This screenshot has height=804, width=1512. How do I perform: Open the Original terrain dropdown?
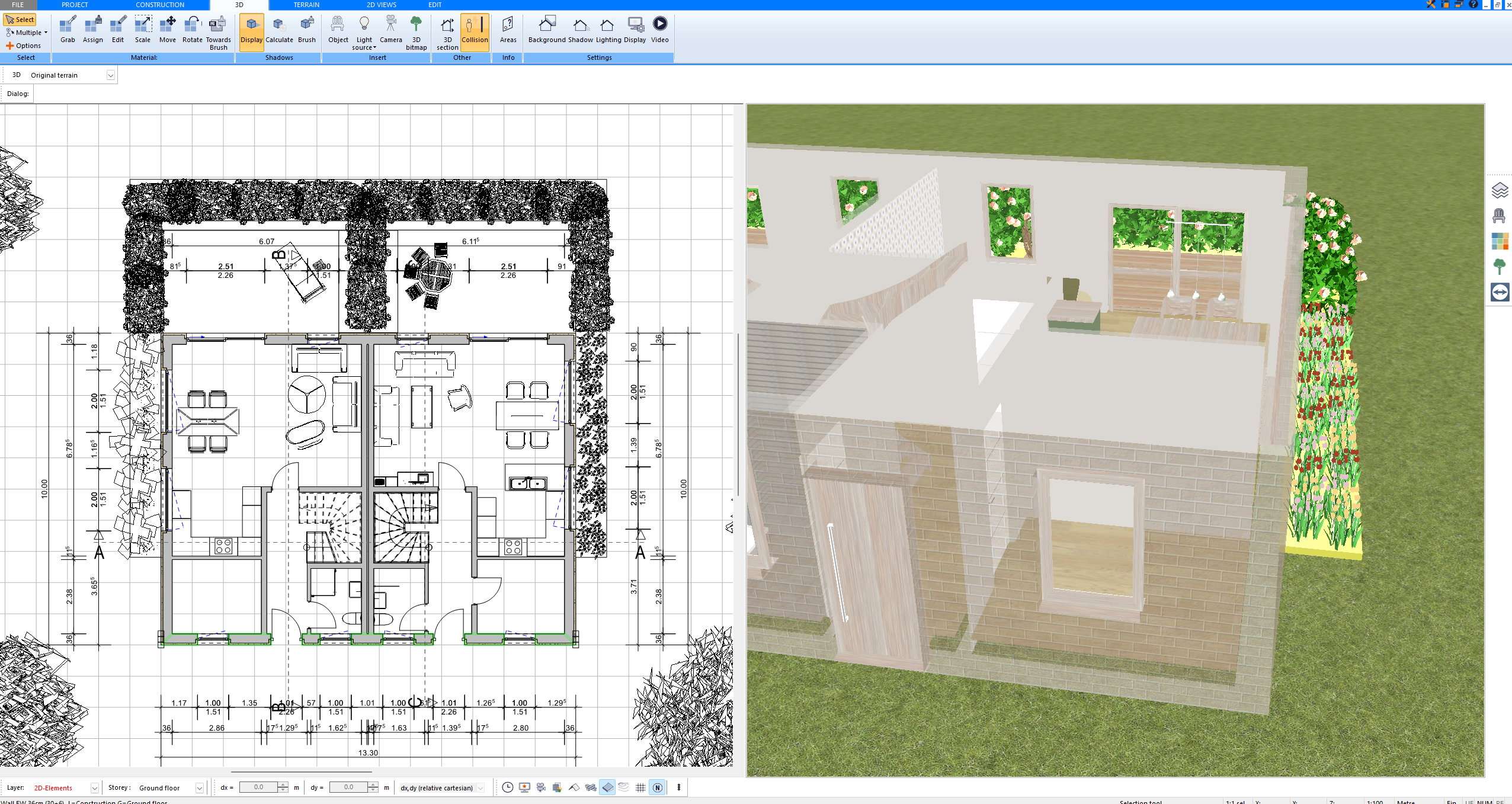(x=110, y=75)
